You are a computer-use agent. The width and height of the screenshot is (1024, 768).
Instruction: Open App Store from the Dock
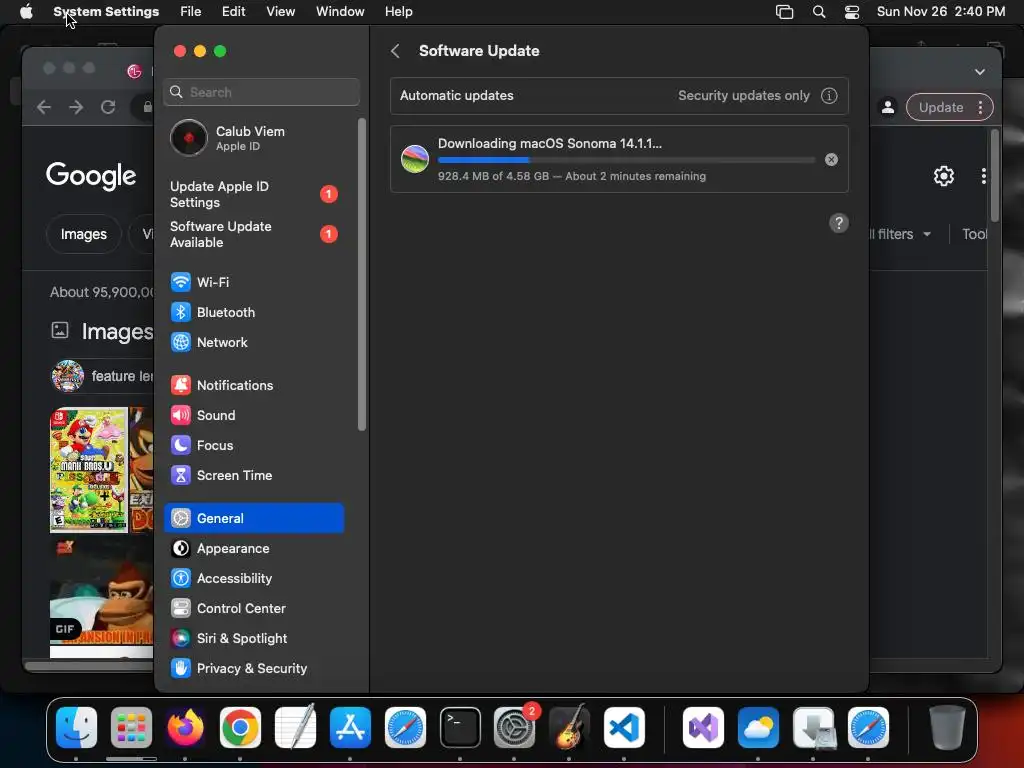pyautogui.click(x=350, y=728)
